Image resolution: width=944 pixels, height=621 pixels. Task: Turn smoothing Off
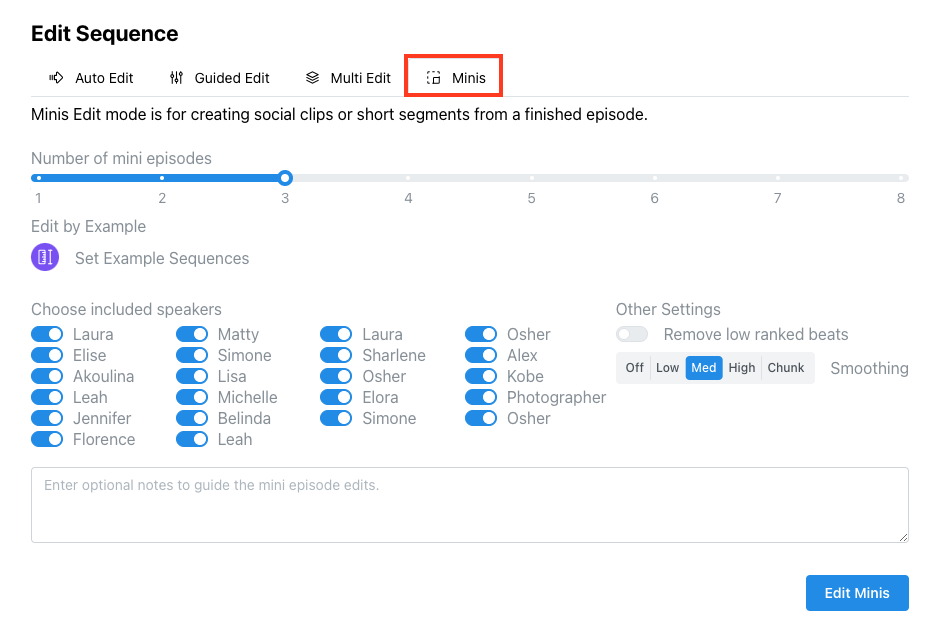click(635, 368)
